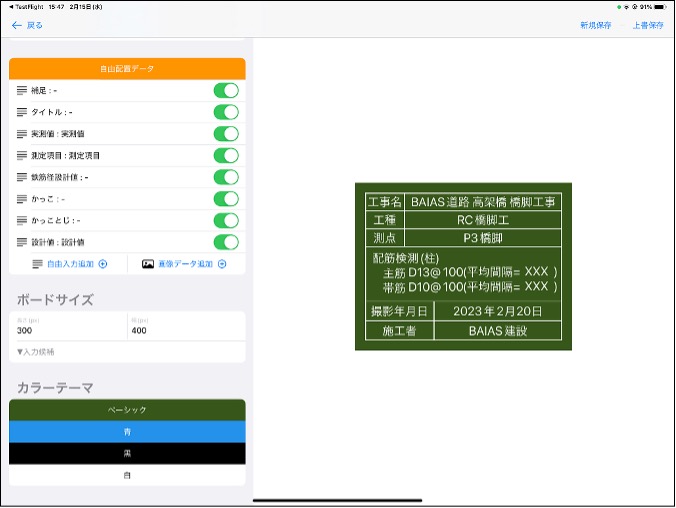Click plus circle icon after 画像データ追加

click(222, 264)
